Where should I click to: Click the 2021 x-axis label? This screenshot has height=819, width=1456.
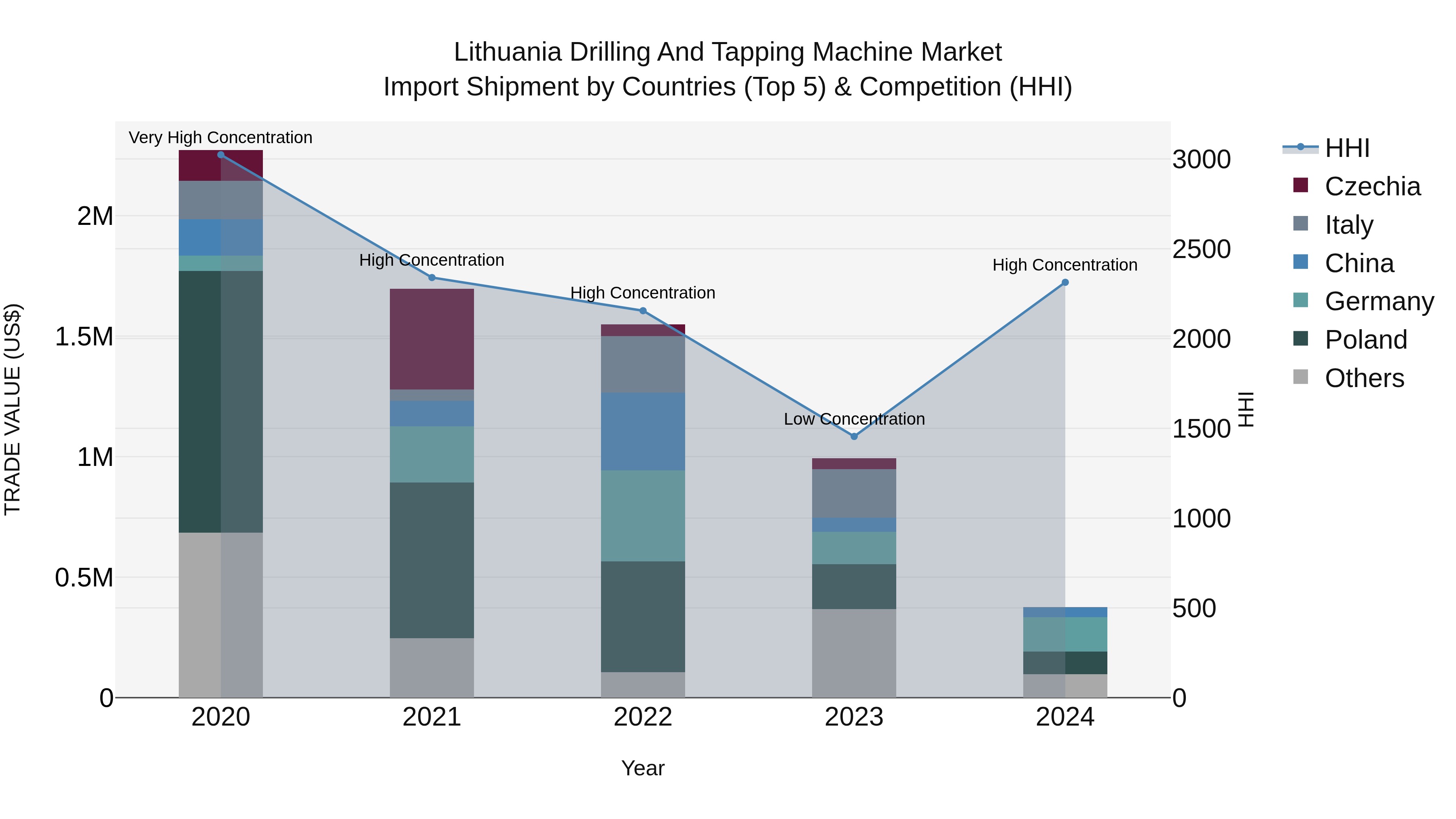click(x=432, y=717)
